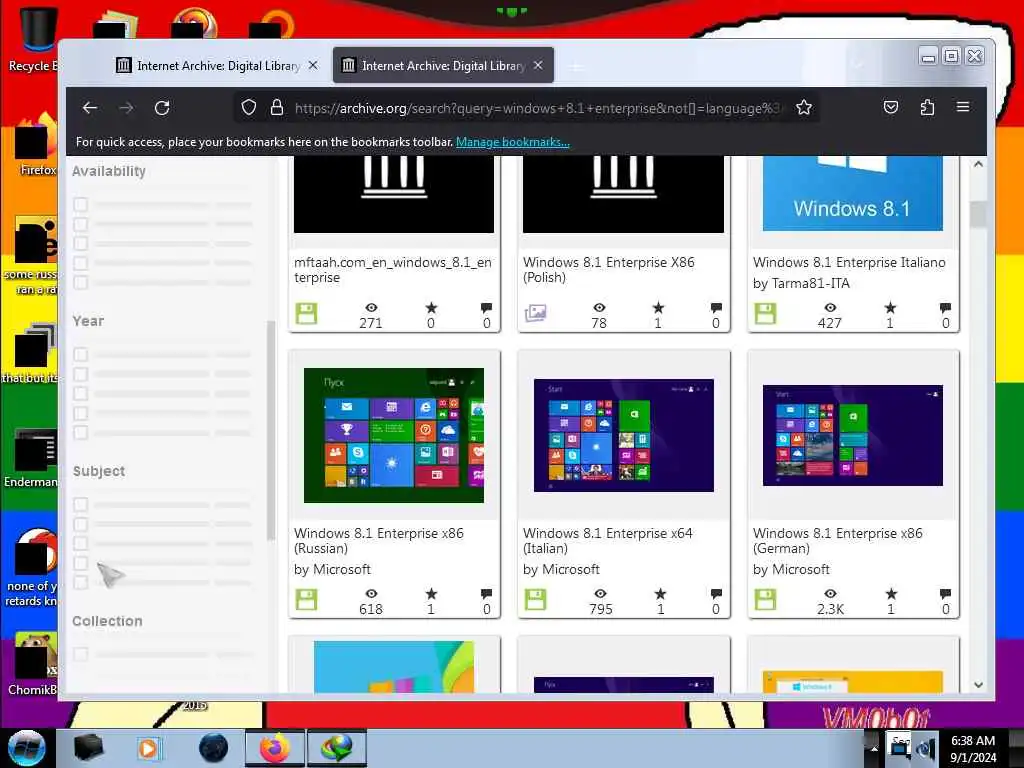
Task: Close the second Internet Archive tab
Action: (538, 65)
